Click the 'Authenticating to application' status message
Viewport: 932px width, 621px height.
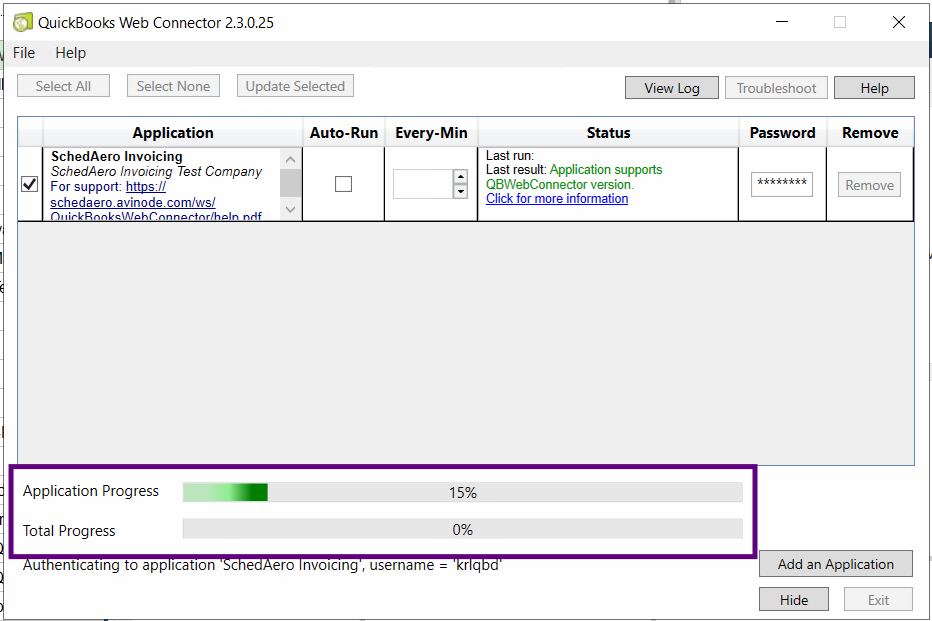coord(262,565)
